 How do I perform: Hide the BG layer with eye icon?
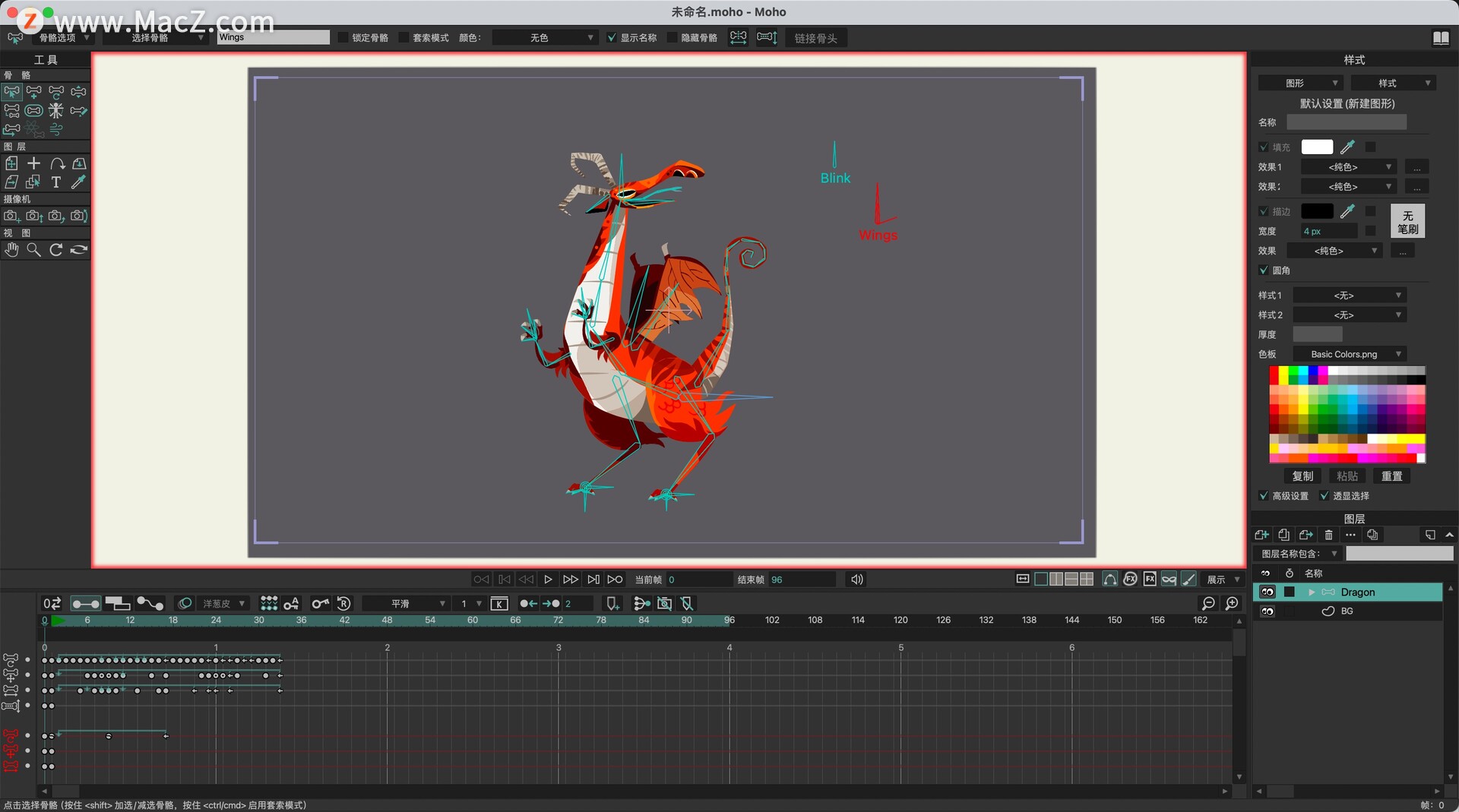click(1267, 611)
